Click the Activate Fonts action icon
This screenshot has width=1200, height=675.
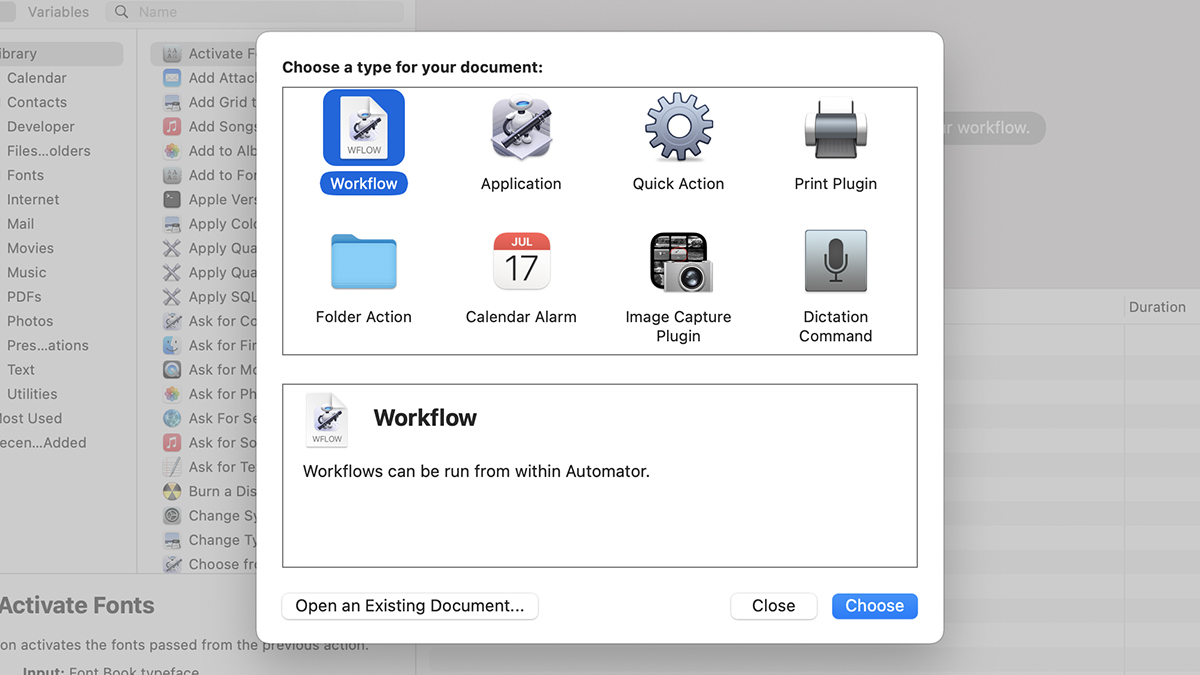(x=172, y=54)
